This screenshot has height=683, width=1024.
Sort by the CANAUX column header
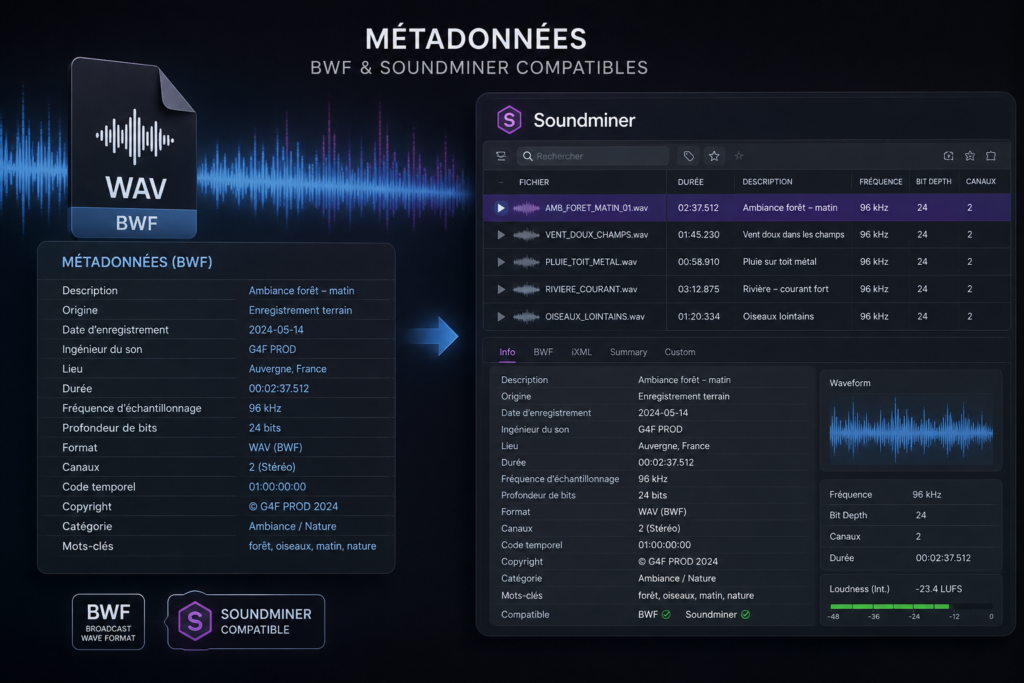981,182
